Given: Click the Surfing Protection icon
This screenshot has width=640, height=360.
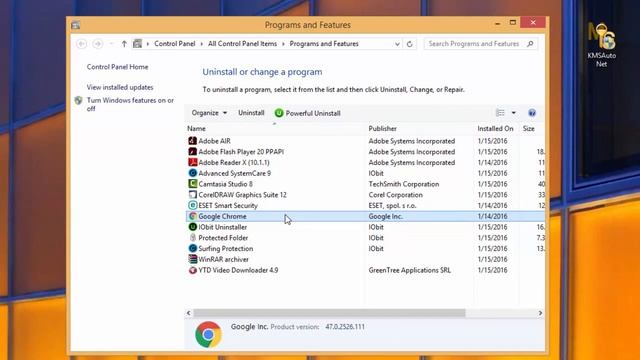Looking at the screenshot, I should pyautogui.click(x=193, y=249).
